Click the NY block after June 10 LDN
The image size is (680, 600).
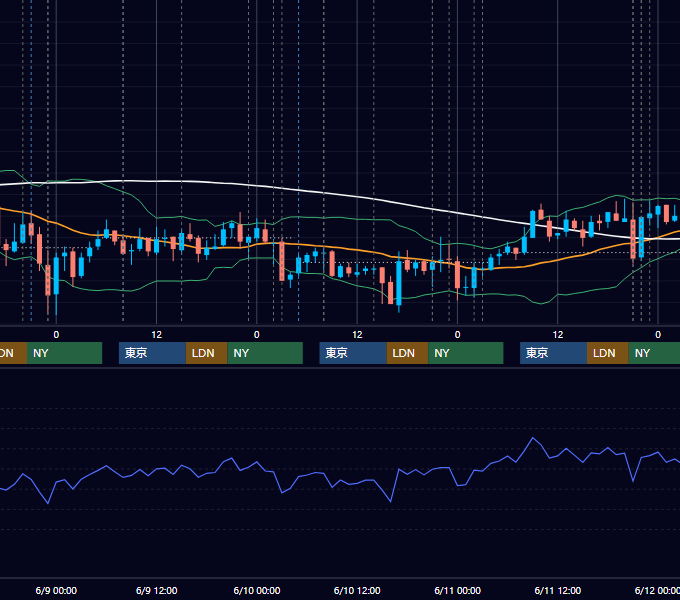coord(466,353)
